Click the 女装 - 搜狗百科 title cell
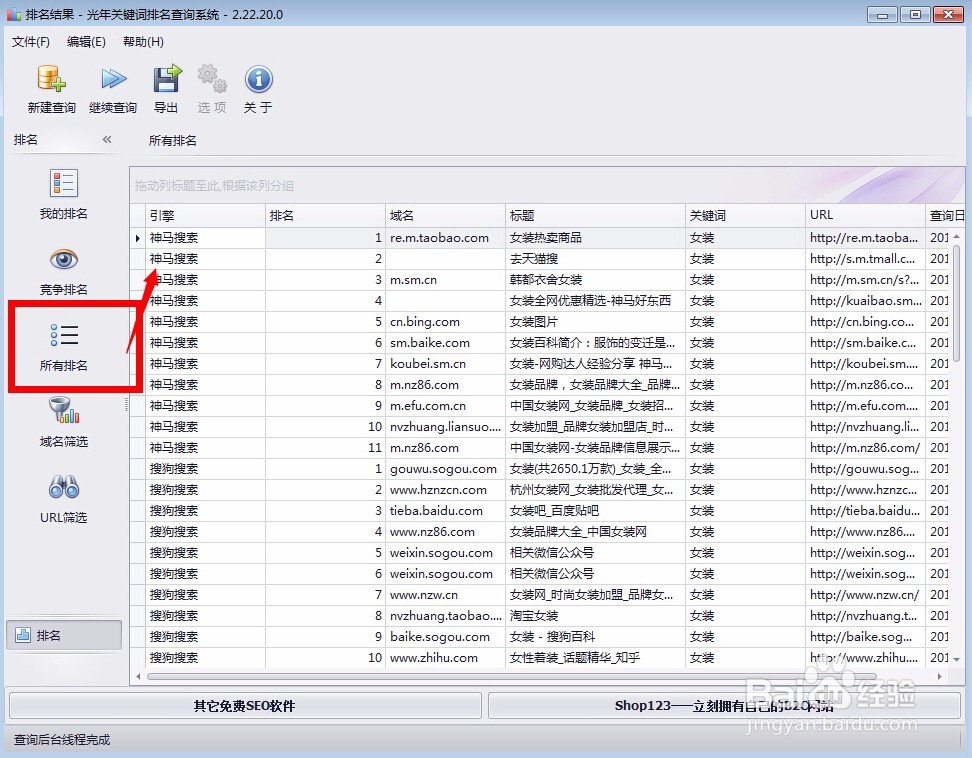 pos(595,637)
